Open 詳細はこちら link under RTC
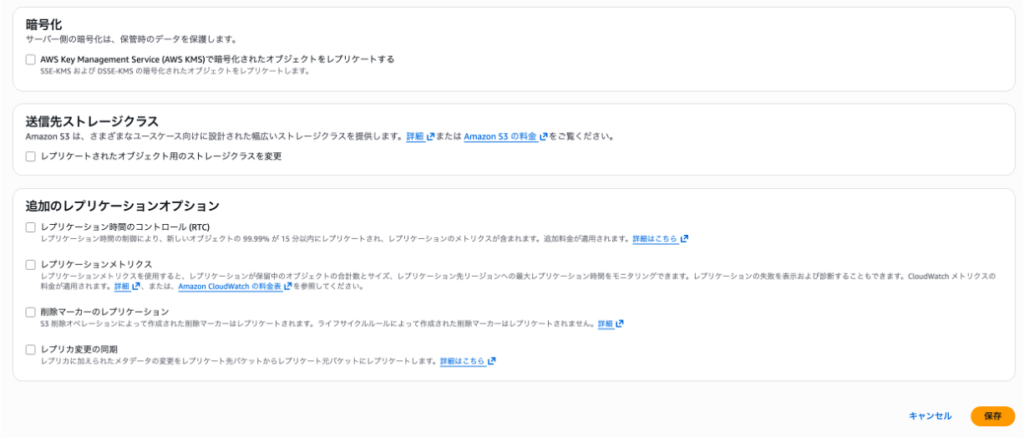Image resolution: width=1024 pixels, height=438 pixels. tap(655, 239)
